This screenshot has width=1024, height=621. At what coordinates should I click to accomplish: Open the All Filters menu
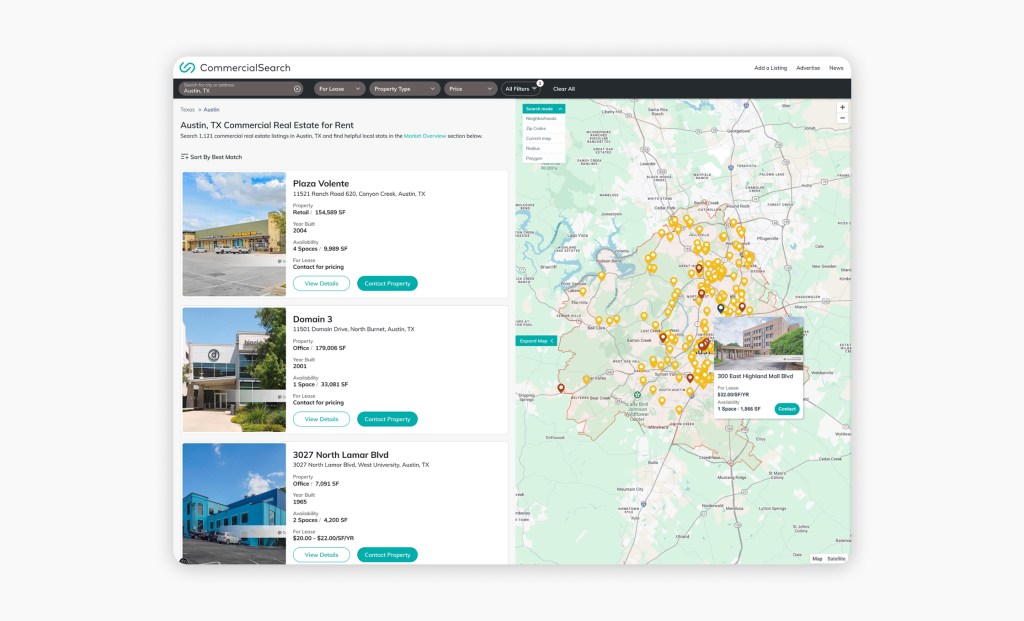click(521, 89)
